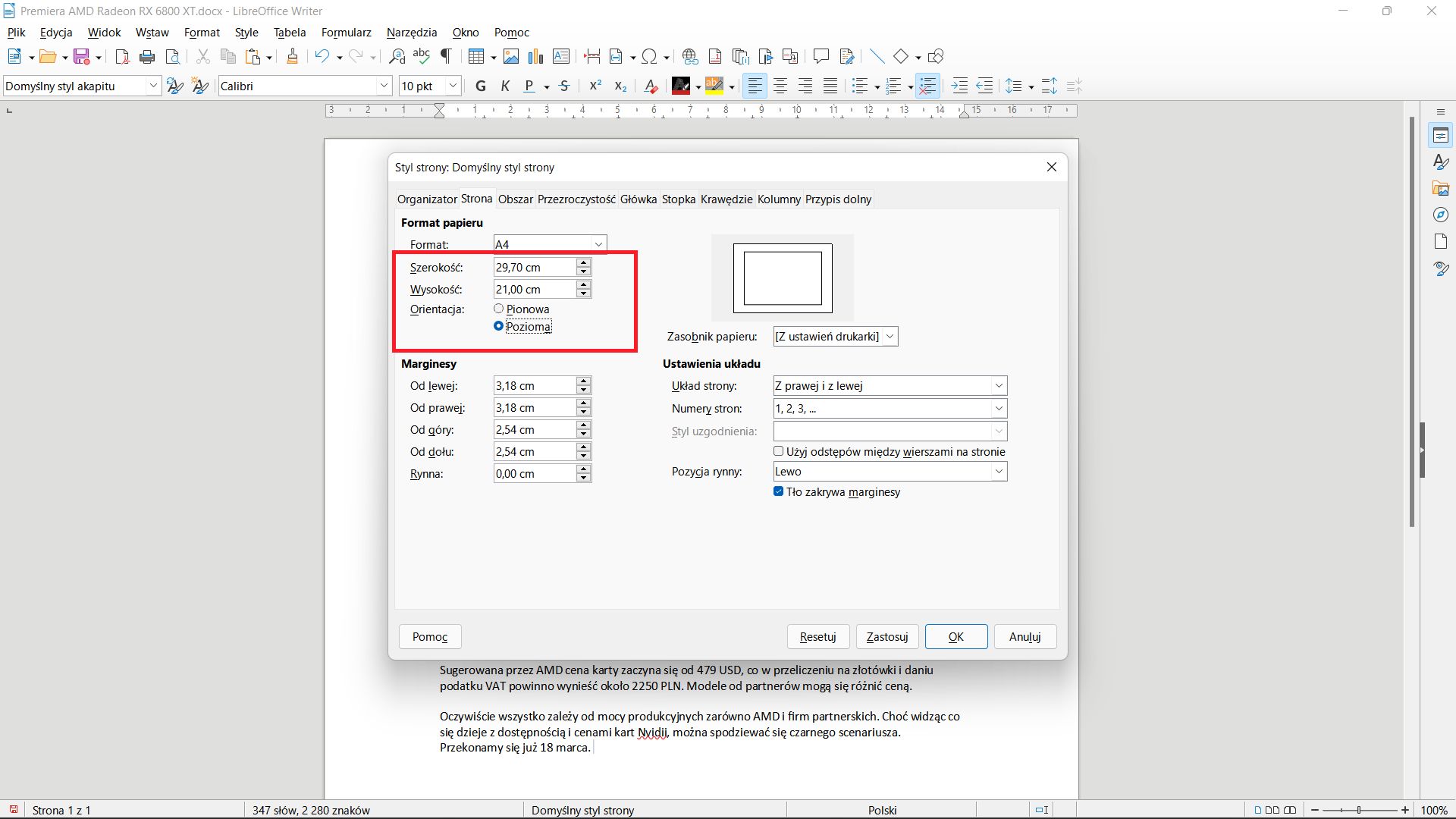Enable 'Użyj odstępów między wierszami' checkbox
The height and width of the screenshot is (819, 1456).
(778, 451)
